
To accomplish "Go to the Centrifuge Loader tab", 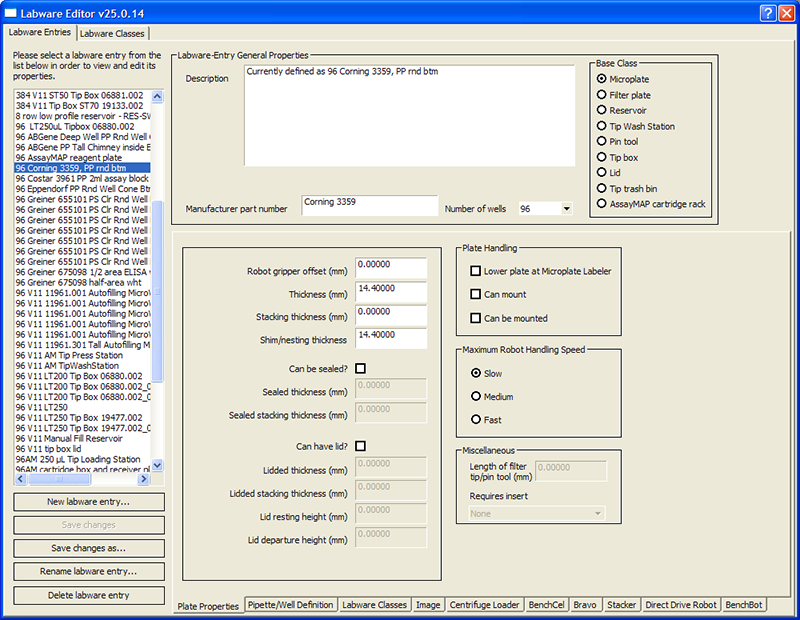I will click(484, 605).
